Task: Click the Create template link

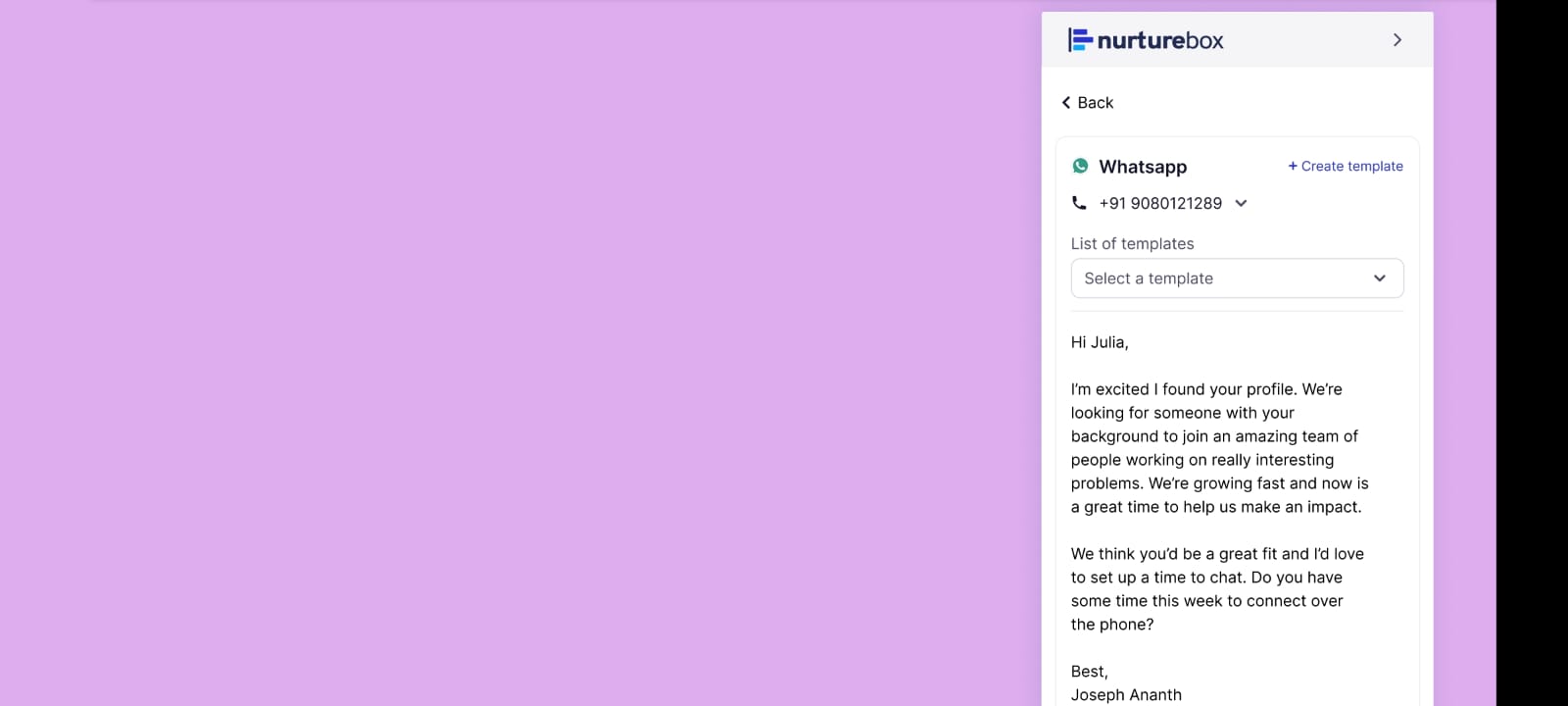Action: (1346, 167)
